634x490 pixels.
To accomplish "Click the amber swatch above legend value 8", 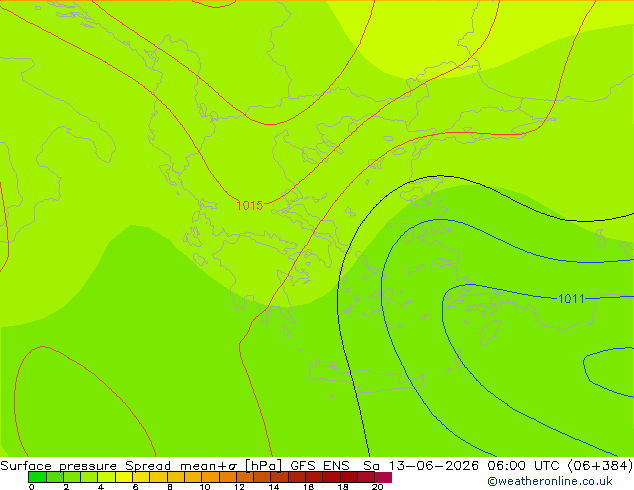I will click(175, 477).
